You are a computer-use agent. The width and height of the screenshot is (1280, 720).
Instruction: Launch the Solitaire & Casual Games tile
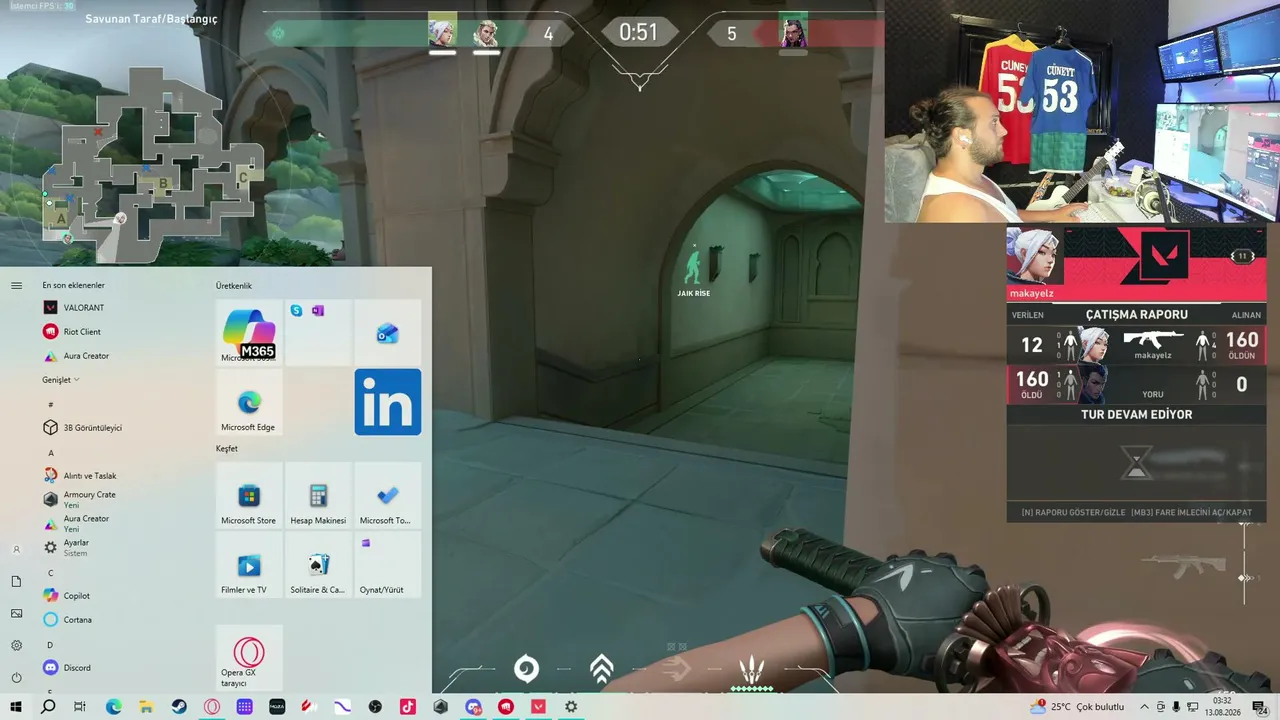click(318, 564)
